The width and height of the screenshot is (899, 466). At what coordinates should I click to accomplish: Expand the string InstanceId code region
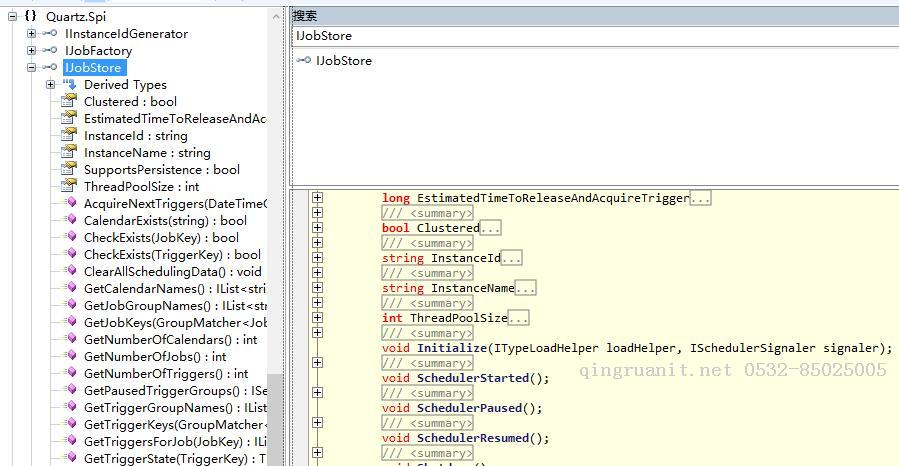click(x=317, y=257)
